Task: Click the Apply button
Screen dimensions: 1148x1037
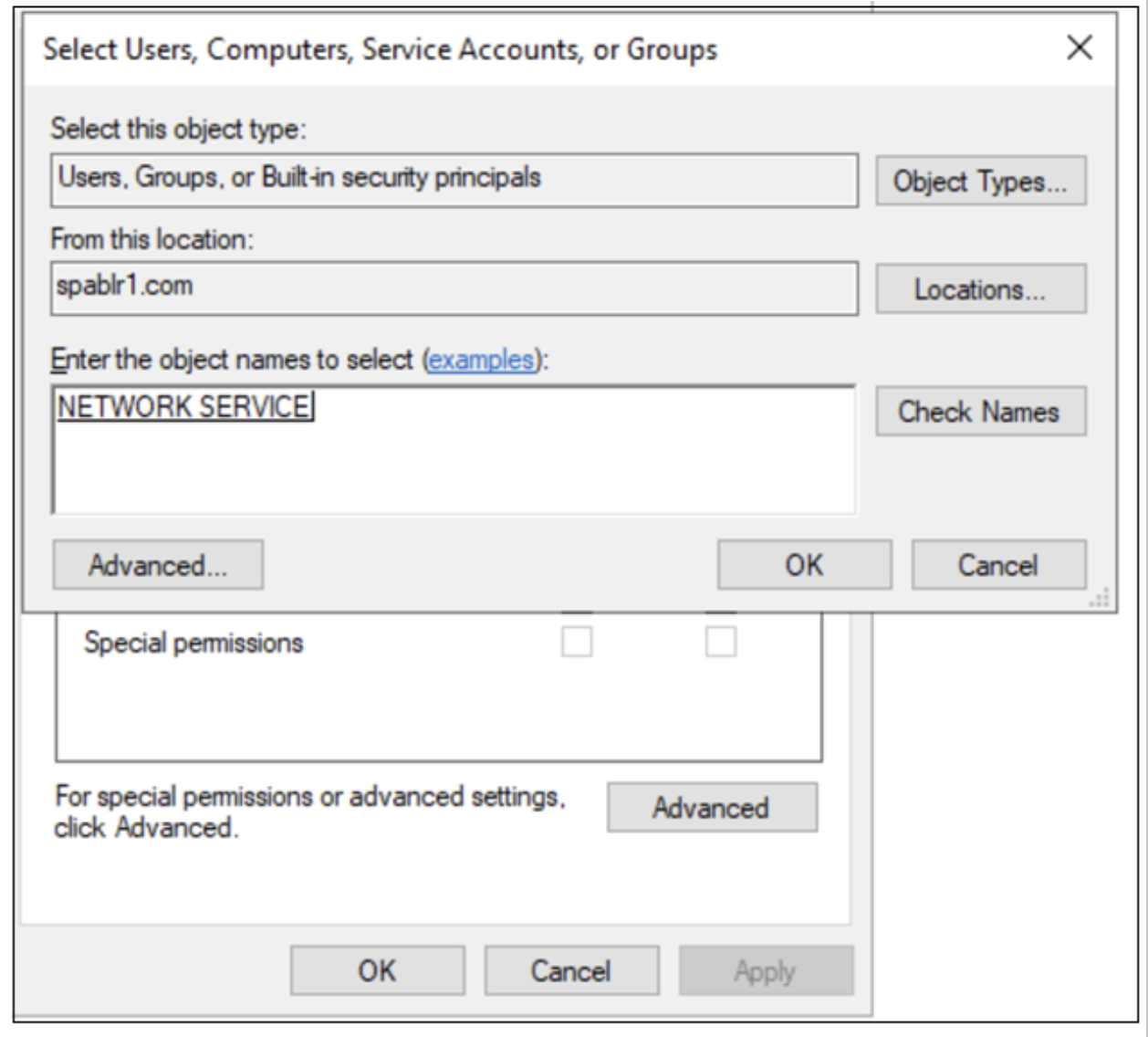Action: coord(765,970)
